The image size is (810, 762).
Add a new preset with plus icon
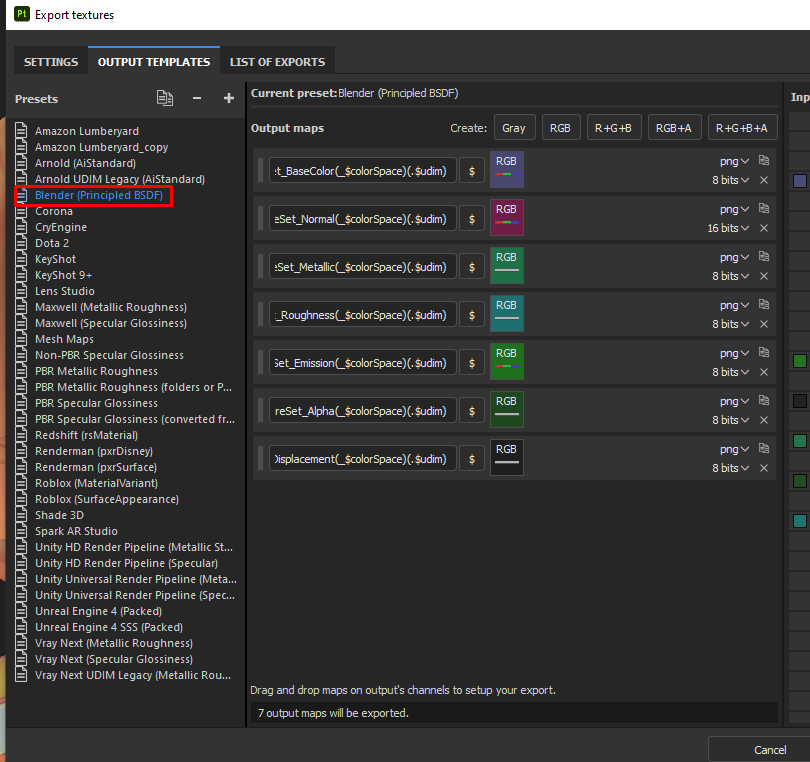(229, 98)
